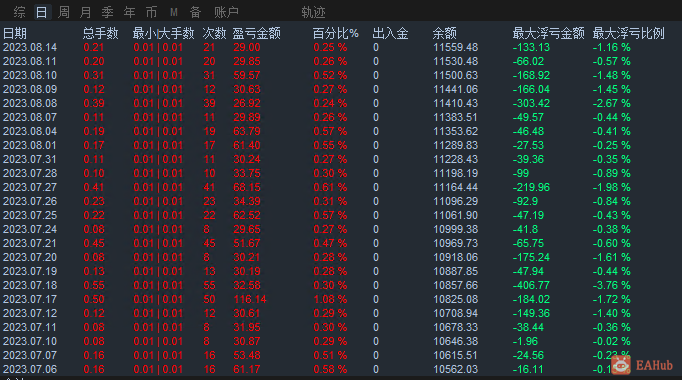Open the 轨迹 track tab
The width and height of the screenshot is (682, 380).
tap(313, 12)
